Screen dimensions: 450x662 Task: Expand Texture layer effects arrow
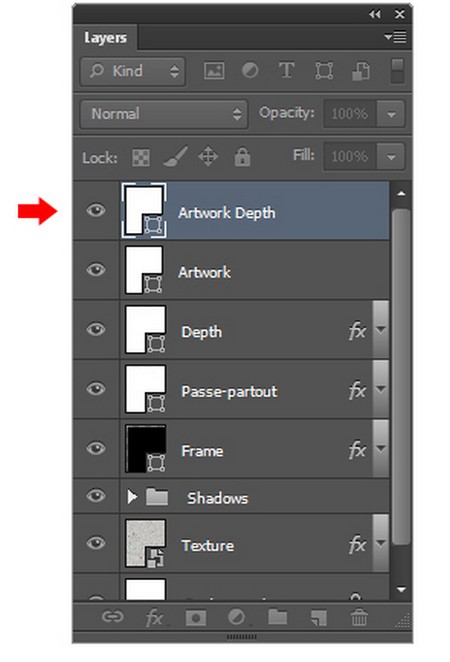(x=381, y=543)
